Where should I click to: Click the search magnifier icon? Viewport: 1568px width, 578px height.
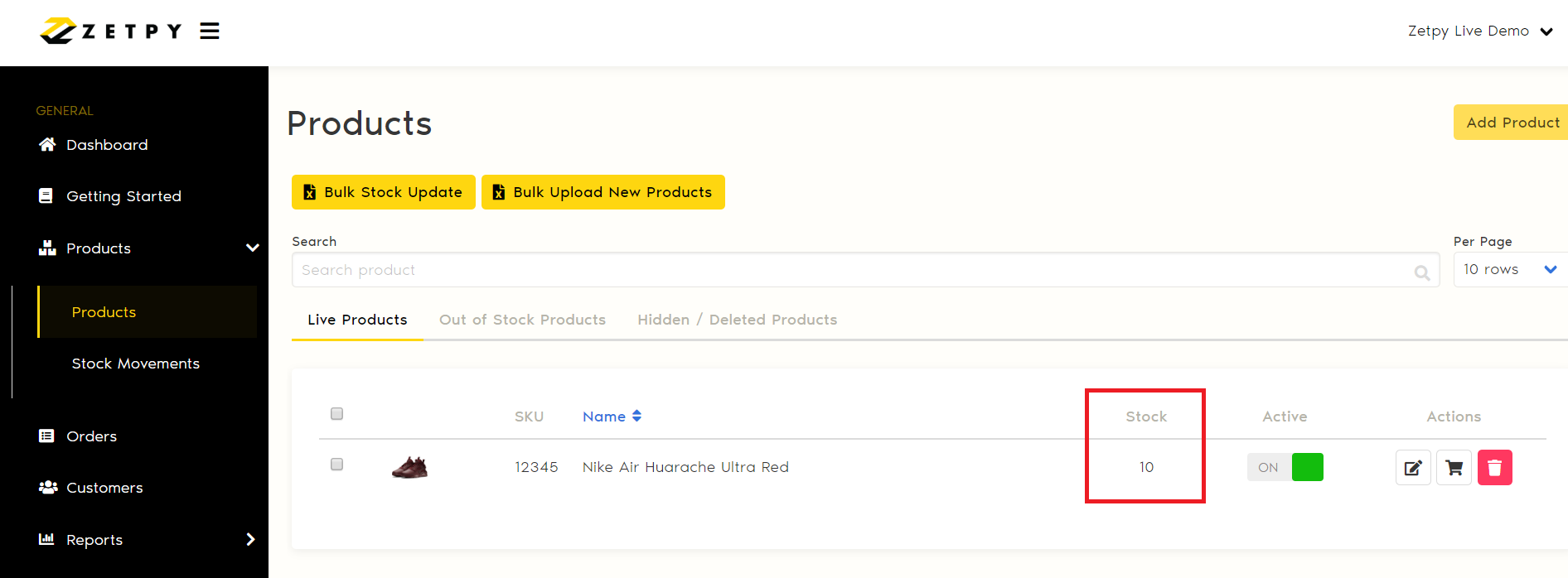tap(1422, 272)
